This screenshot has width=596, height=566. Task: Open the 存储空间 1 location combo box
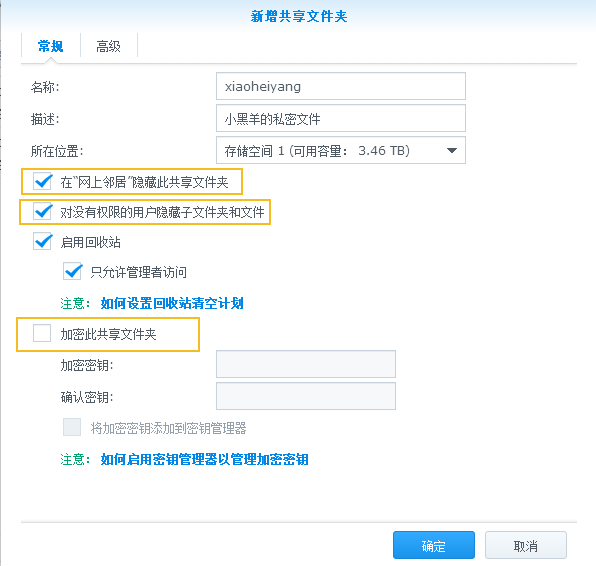click(x=341, y=150)
